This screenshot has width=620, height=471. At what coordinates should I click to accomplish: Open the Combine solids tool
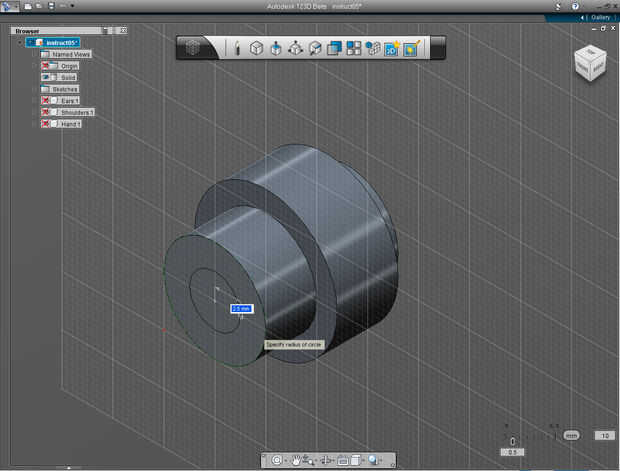pyautogui.click(x=334, y=48)
